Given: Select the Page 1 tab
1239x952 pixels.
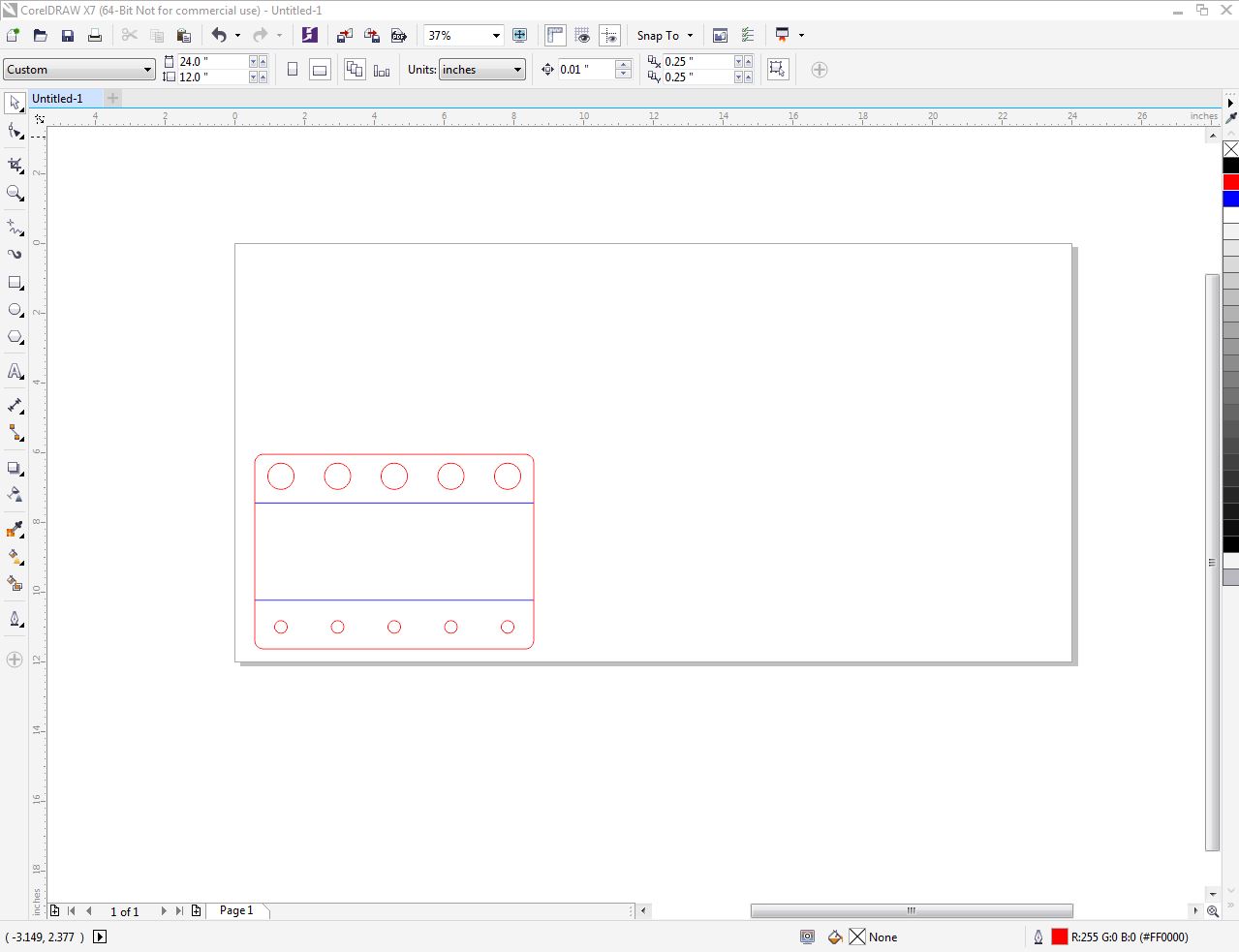Looking at the screenshot, I should click(236, 910).
